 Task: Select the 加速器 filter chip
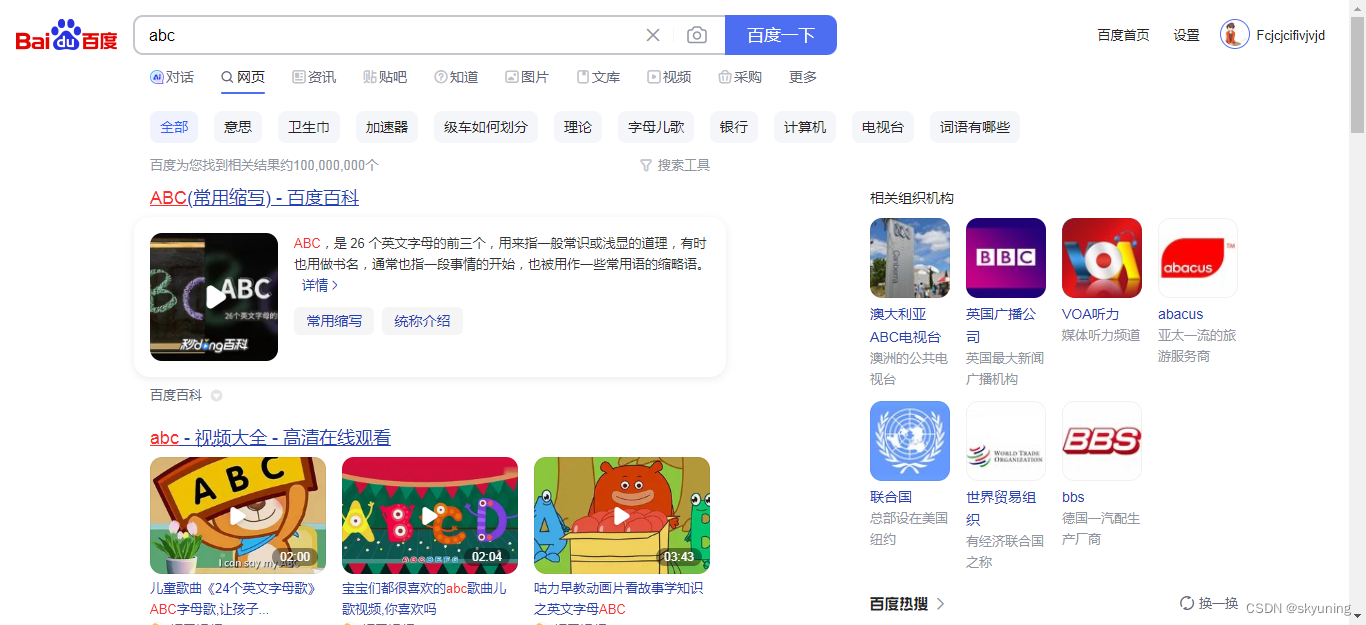[387, 127]
